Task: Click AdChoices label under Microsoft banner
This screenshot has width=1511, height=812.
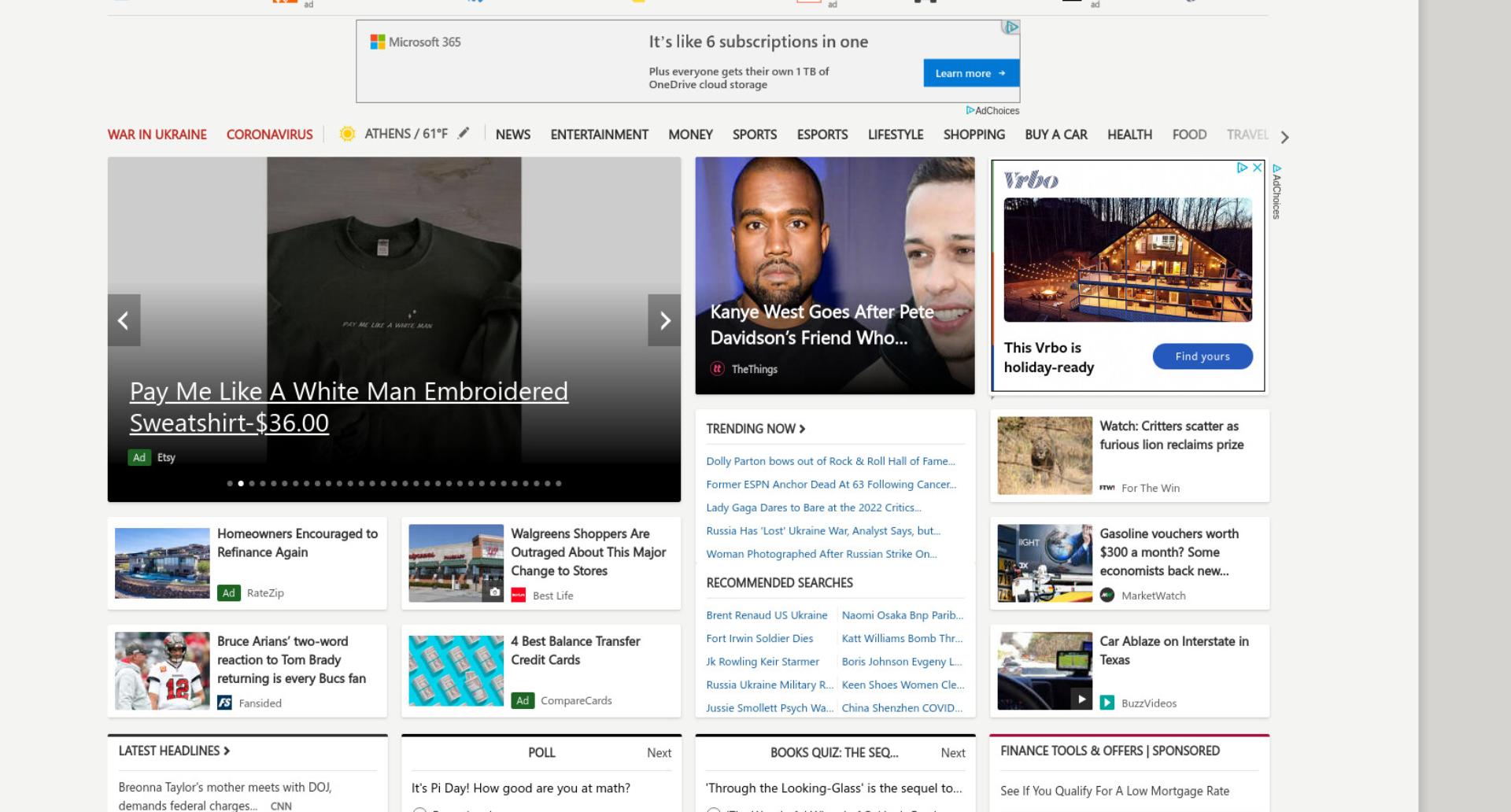Action: tap(993, 111)
